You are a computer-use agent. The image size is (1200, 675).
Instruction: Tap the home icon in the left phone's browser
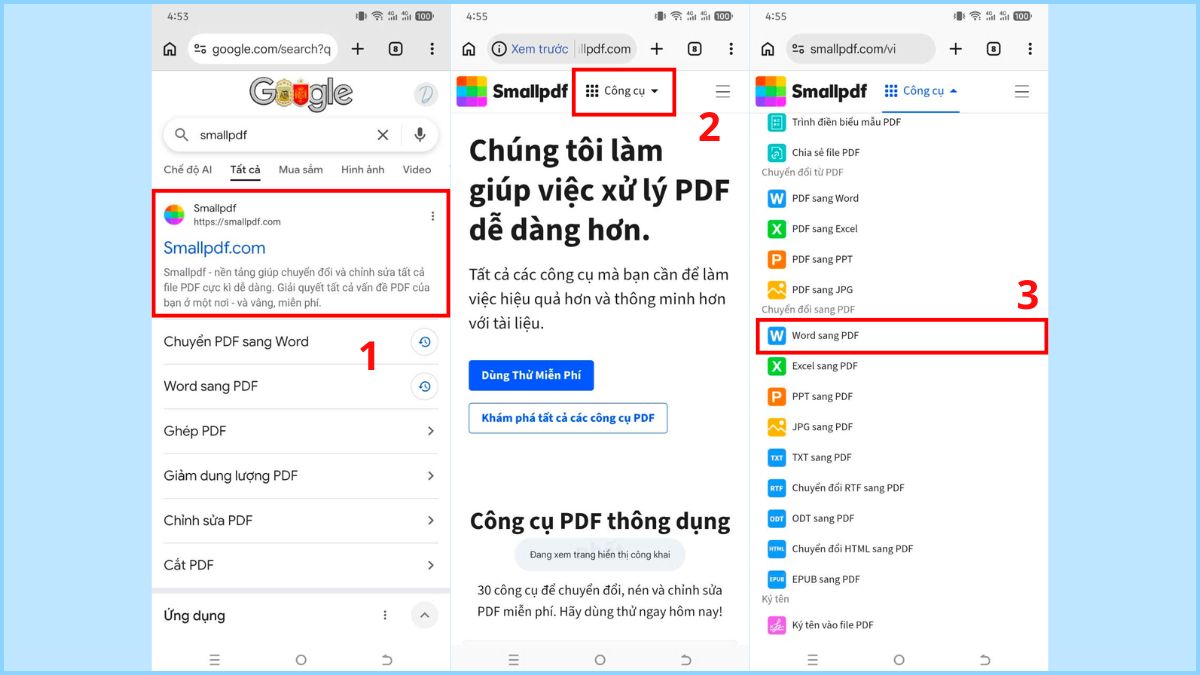[170, 49]
